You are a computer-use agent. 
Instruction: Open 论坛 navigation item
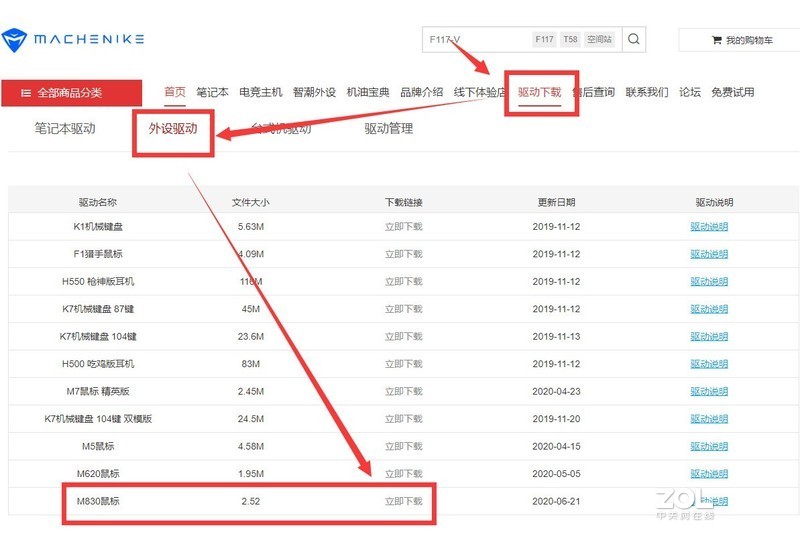(x=690, y=92)
